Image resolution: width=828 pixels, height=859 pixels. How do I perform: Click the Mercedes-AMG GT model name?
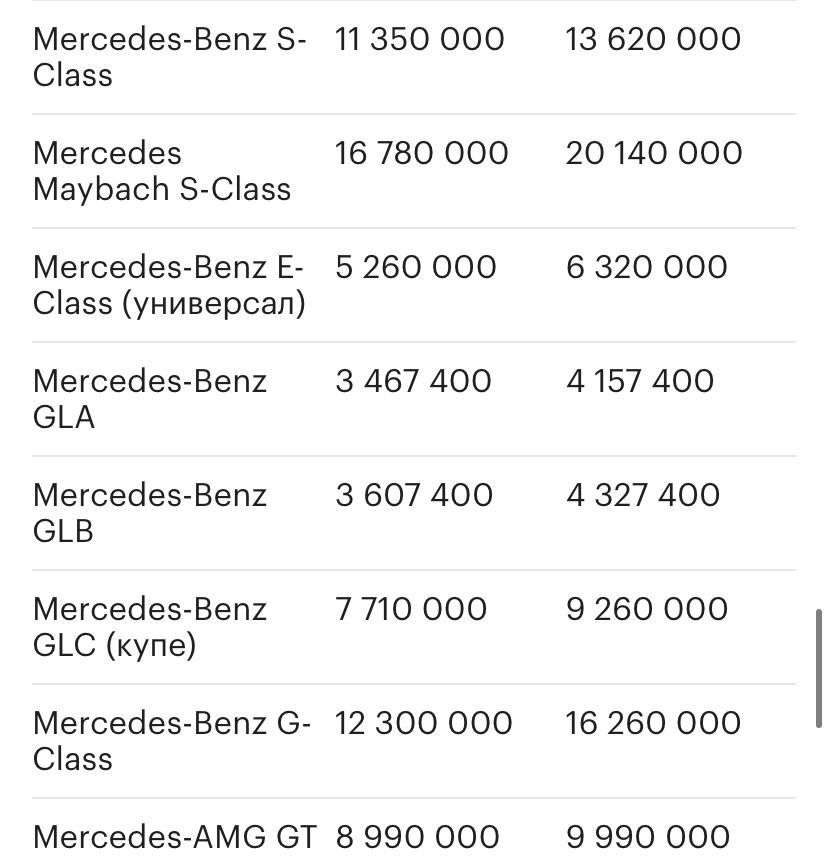[x=175, y=837]
